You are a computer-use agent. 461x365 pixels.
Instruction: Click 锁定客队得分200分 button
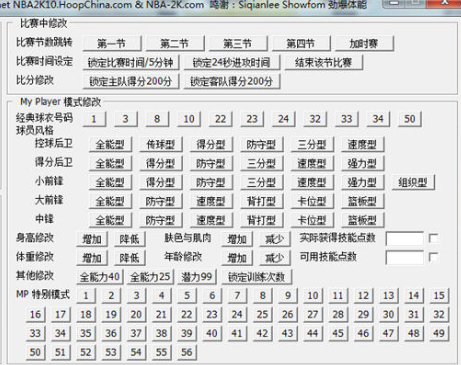tap(232, 81)
